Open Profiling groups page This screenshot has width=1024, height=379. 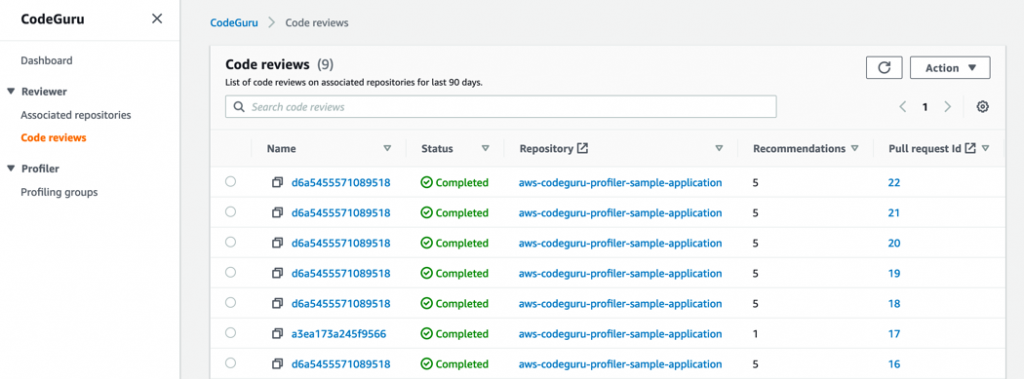coord(59,192)
